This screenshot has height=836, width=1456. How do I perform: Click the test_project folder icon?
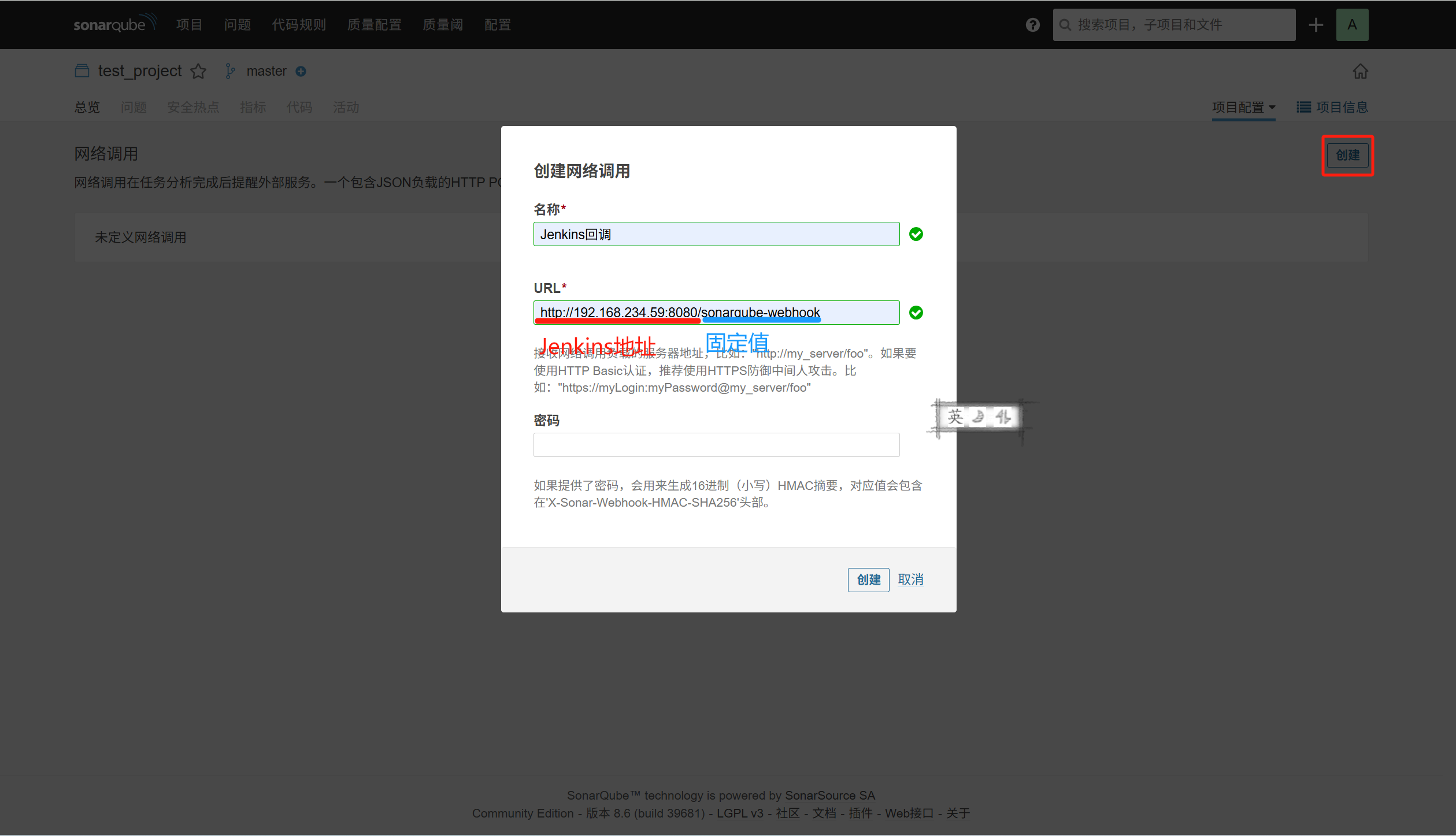point(82,71)
